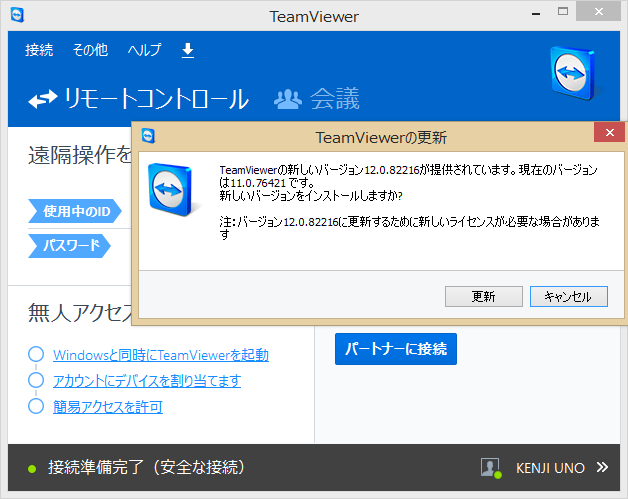Screen dimensions: 628x499
Task: Maximize the TeamViewer main window
Action: [x=563, y=12]
